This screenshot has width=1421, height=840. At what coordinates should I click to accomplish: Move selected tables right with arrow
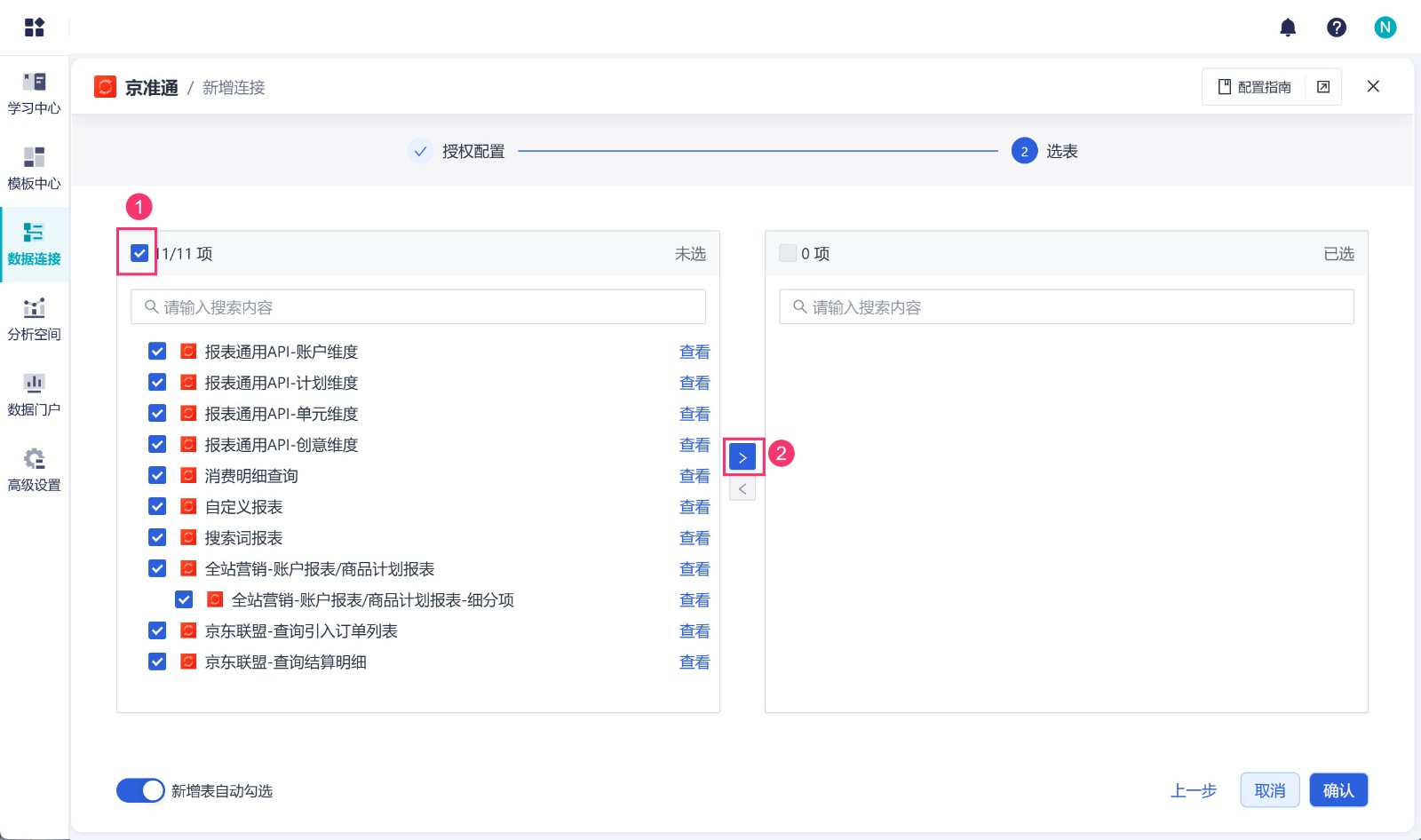742,457
